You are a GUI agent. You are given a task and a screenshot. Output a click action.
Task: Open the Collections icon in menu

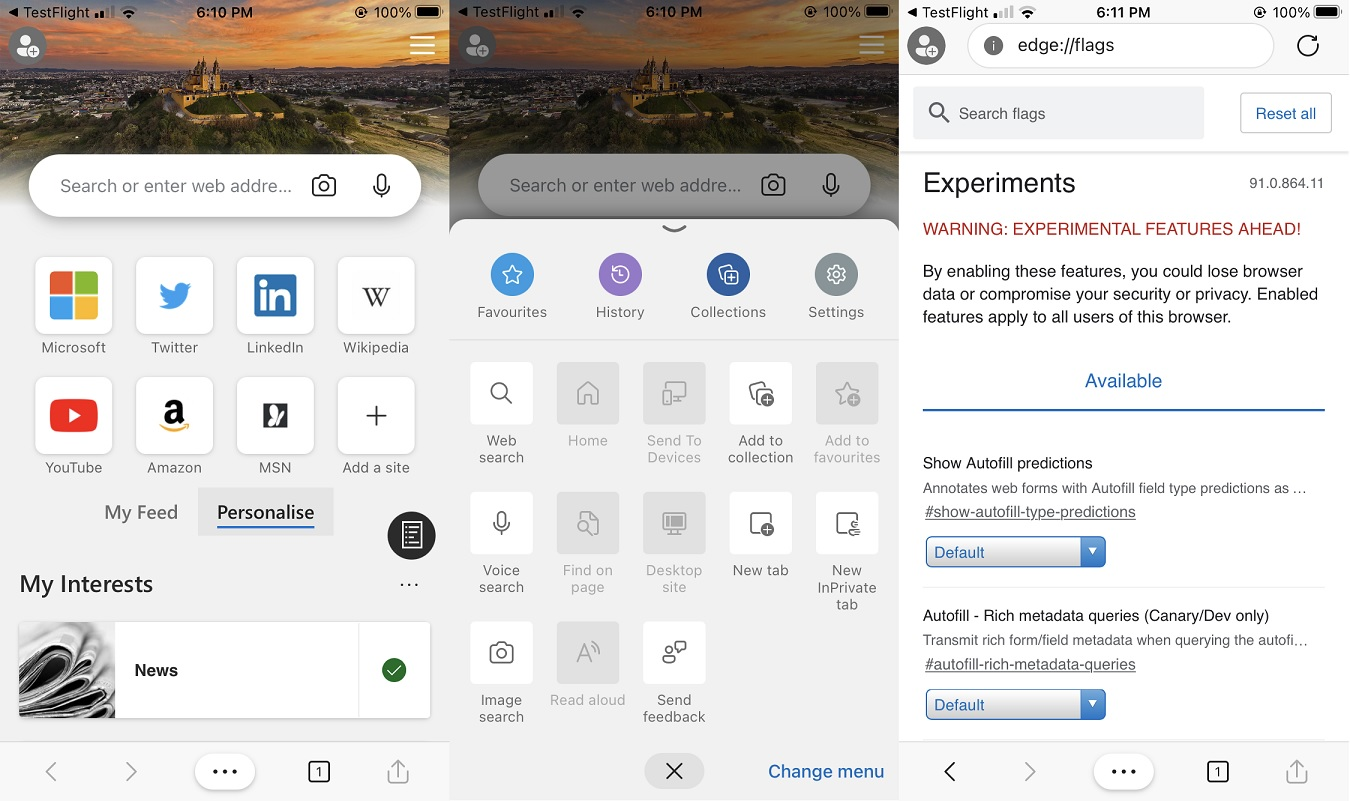(728, 274)
